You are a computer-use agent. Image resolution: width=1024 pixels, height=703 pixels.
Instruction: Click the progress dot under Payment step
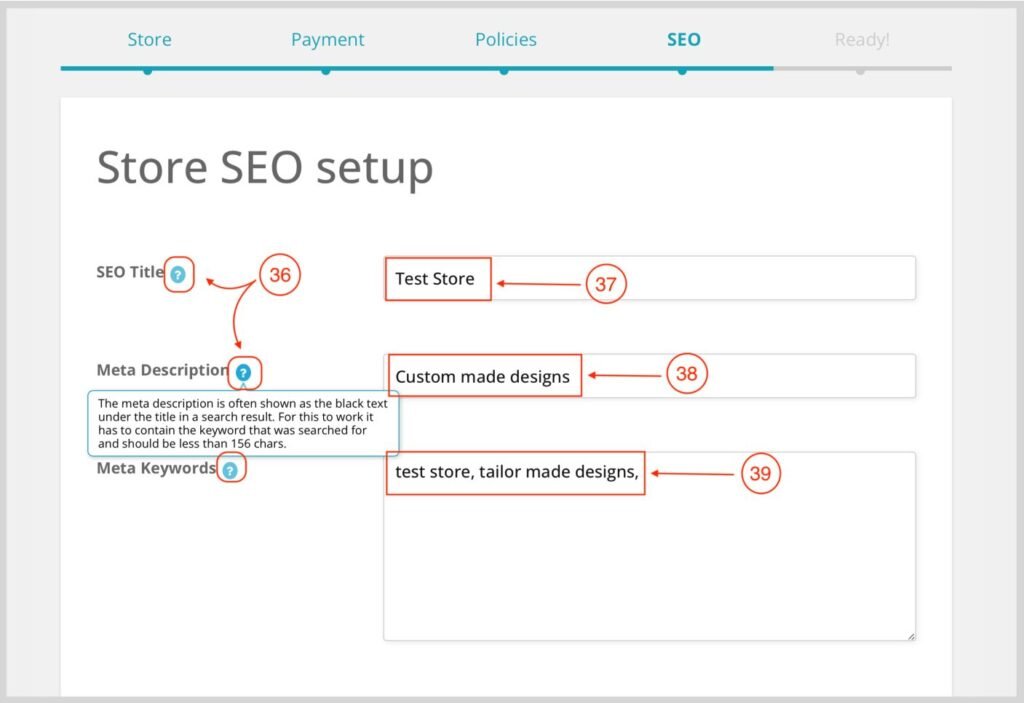point(326,71)
